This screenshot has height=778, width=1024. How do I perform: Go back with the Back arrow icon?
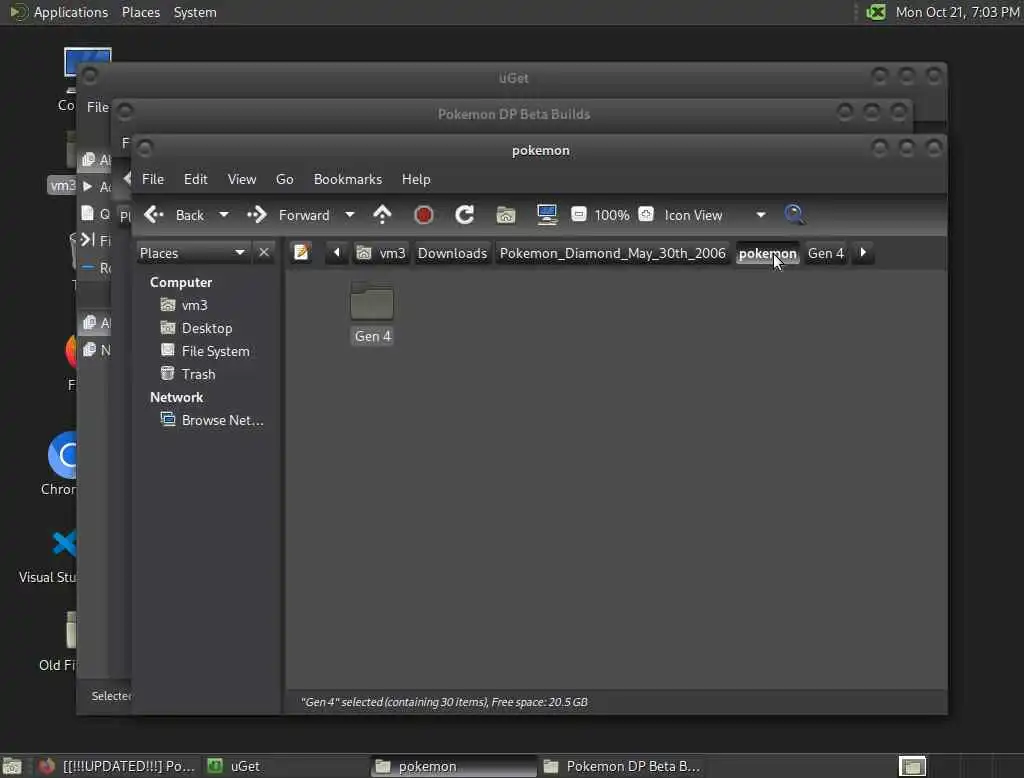(x=154, y=215)
